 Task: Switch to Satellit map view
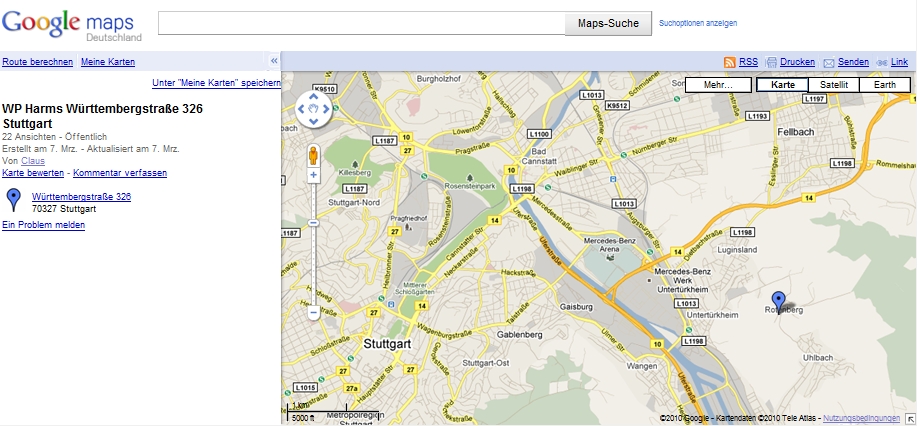[x=833, y=85]
